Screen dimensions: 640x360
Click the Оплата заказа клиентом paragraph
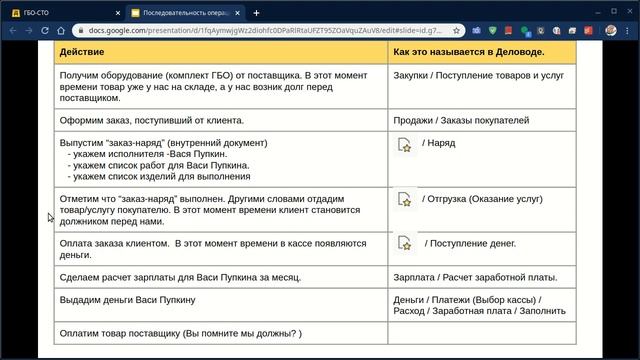pyautogui.click(x=213, y=249)
